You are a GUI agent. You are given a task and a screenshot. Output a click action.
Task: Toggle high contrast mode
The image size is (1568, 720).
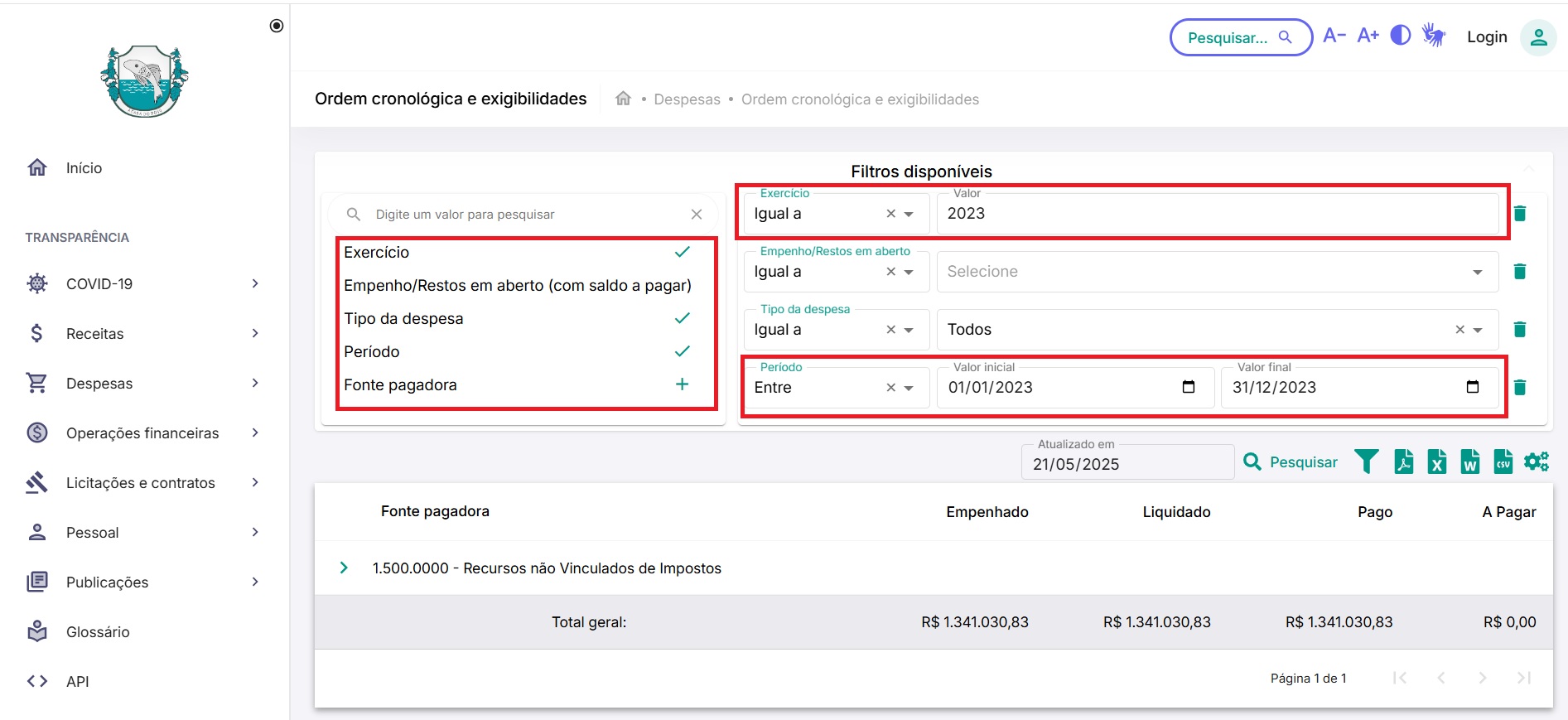click(x=1401, y=36)
